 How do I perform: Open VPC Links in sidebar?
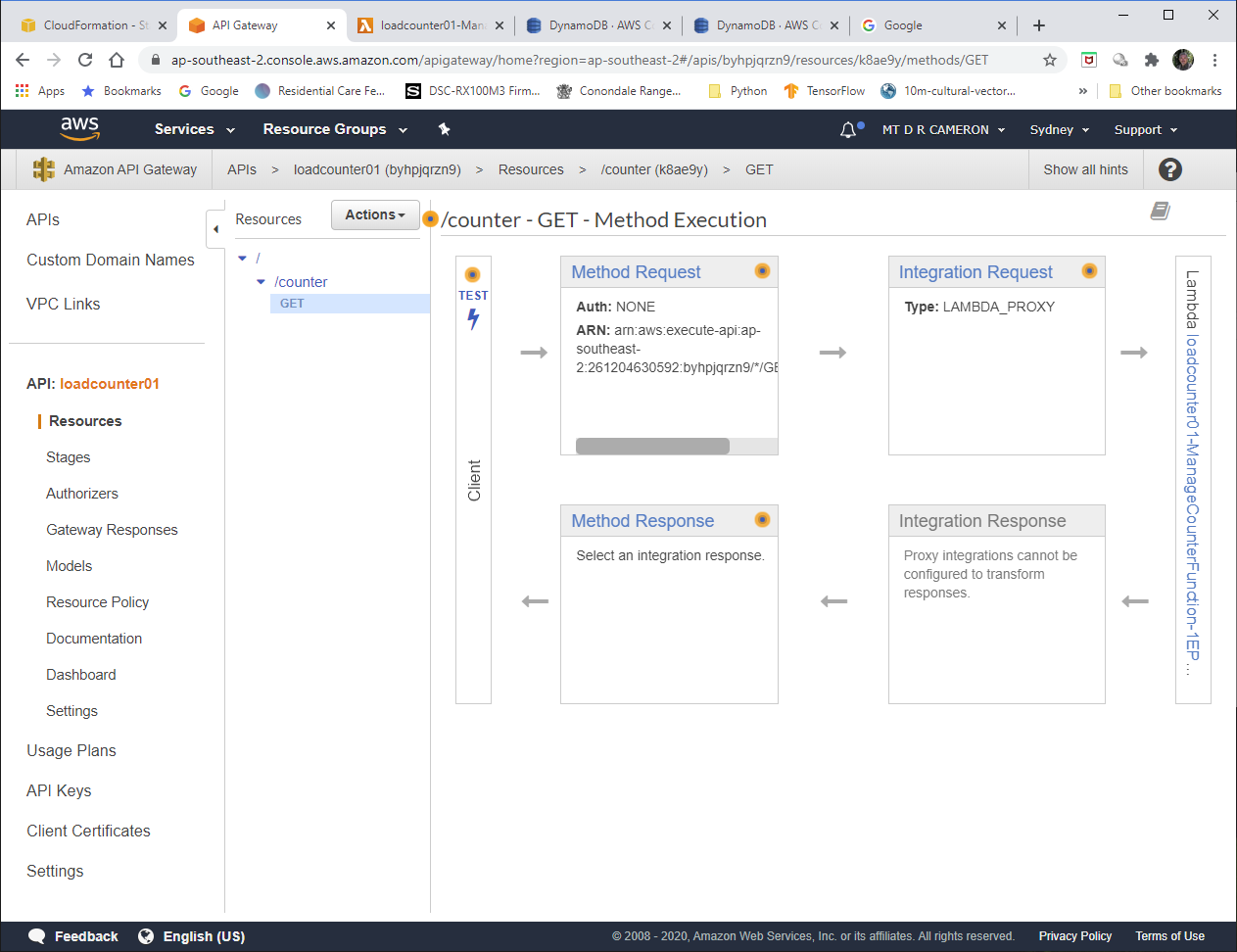[x=64, y=304]
